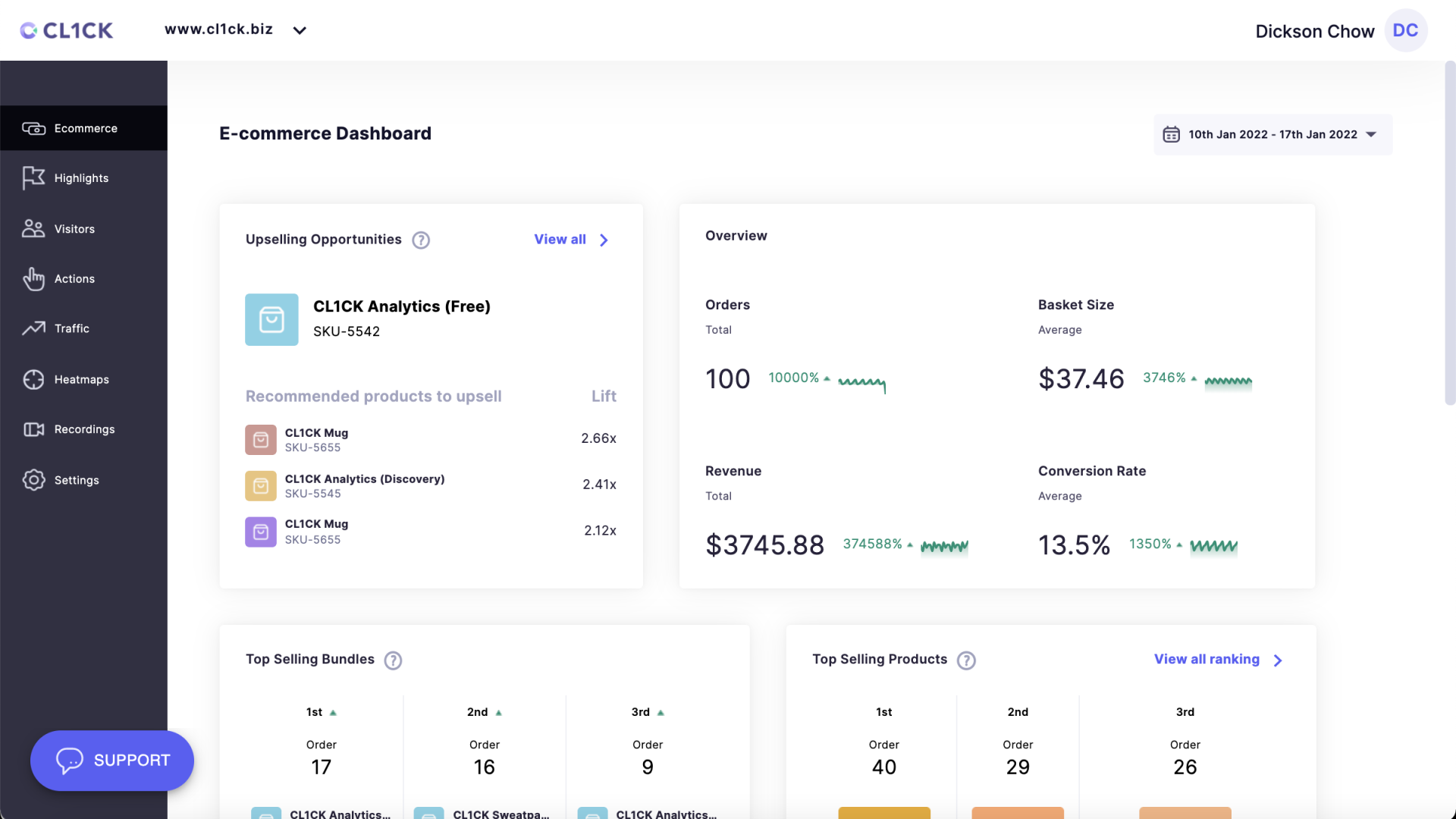Click help icon next to Top Selling Bundles
The height and width of the screenshot is (819, 1456).
(393, 661)
